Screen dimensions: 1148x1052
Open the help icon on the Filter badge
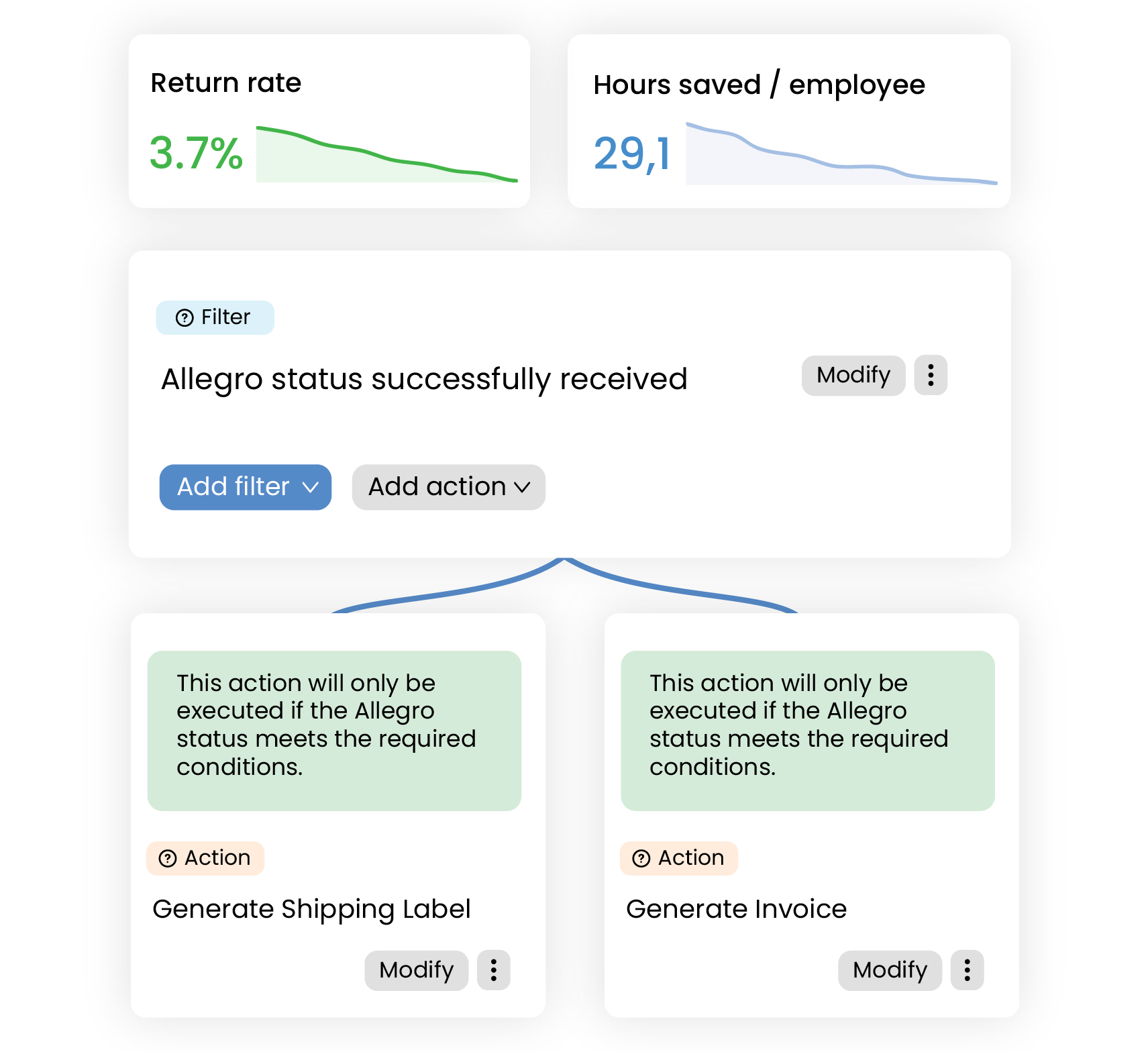[x=185, y=317]
